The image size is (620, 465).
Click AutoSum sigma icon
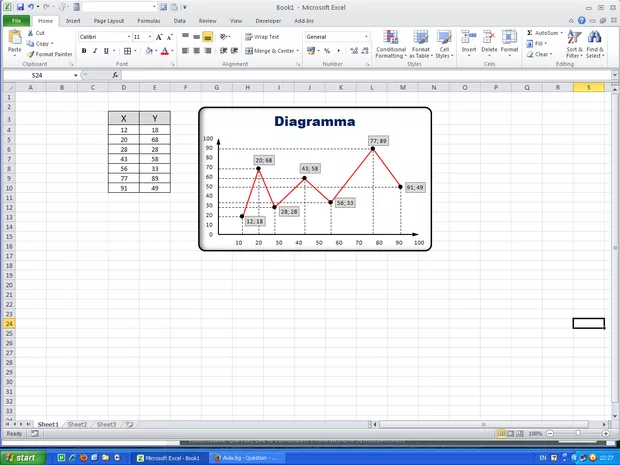[x=530, y=33]
